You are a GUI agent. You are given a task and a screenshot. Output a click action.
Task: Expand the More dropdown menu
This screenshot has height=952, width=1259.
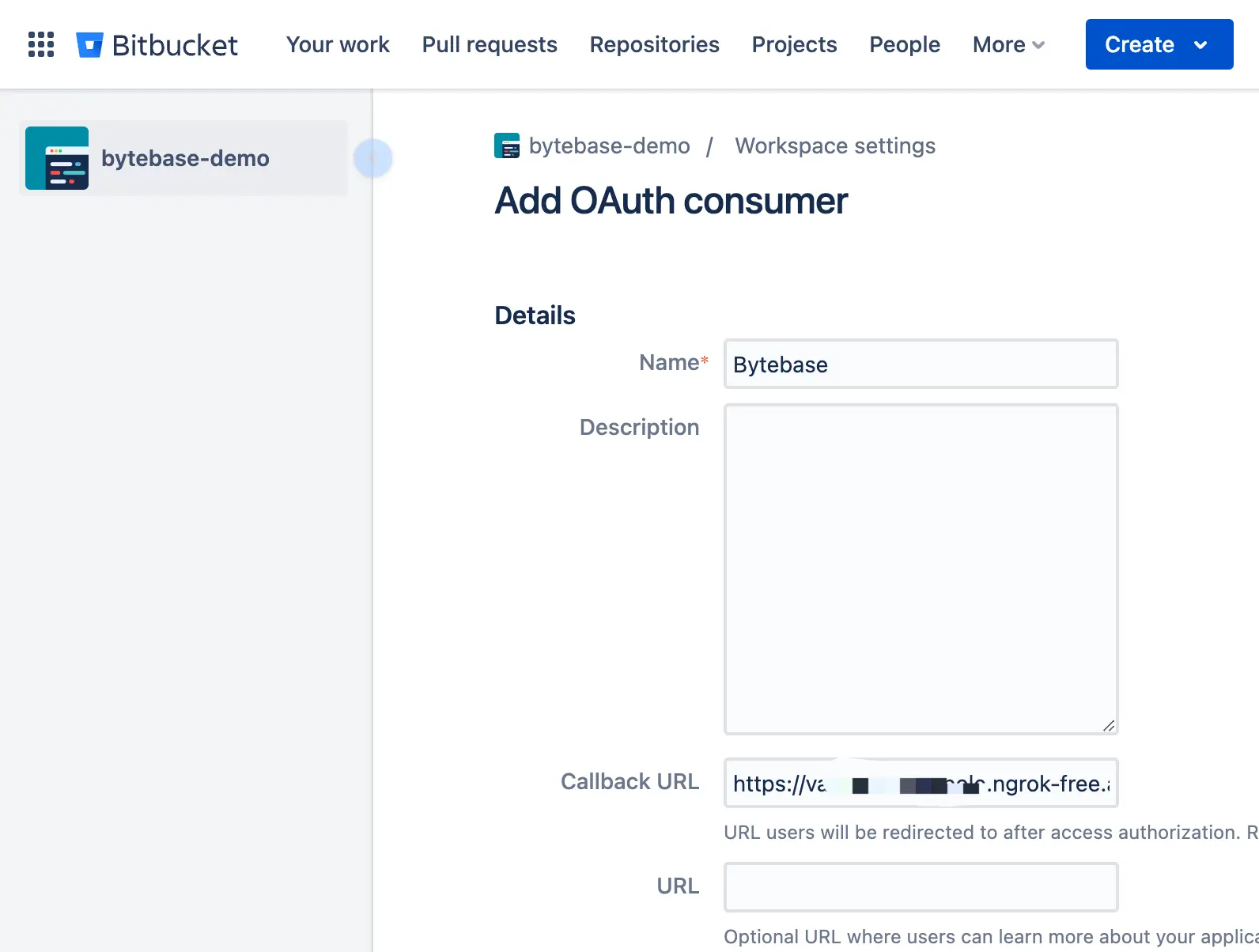tap(1008, 44)
